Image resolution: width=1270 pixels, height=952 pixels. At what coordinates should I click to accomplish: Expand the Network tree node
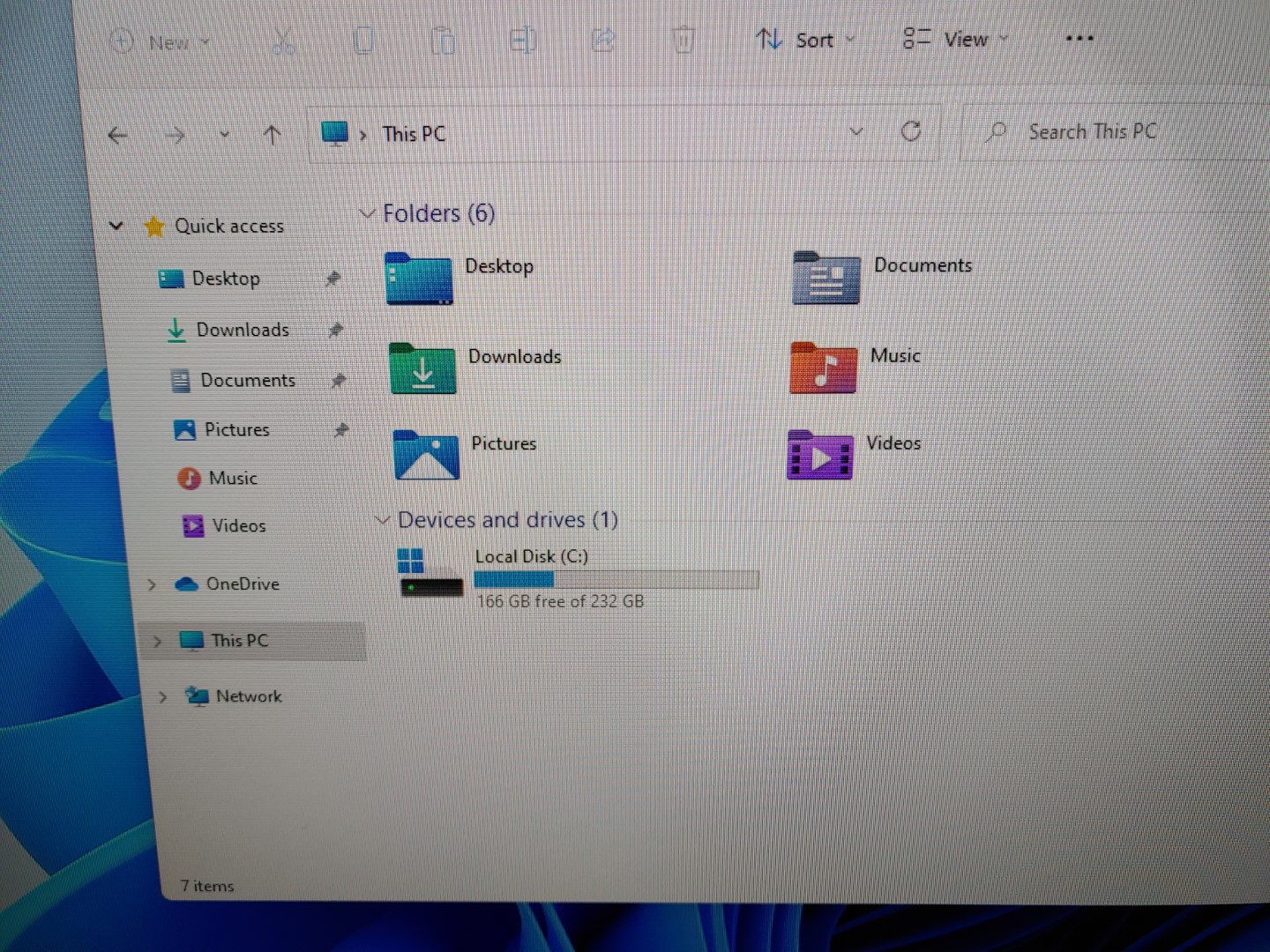point(162,696)
